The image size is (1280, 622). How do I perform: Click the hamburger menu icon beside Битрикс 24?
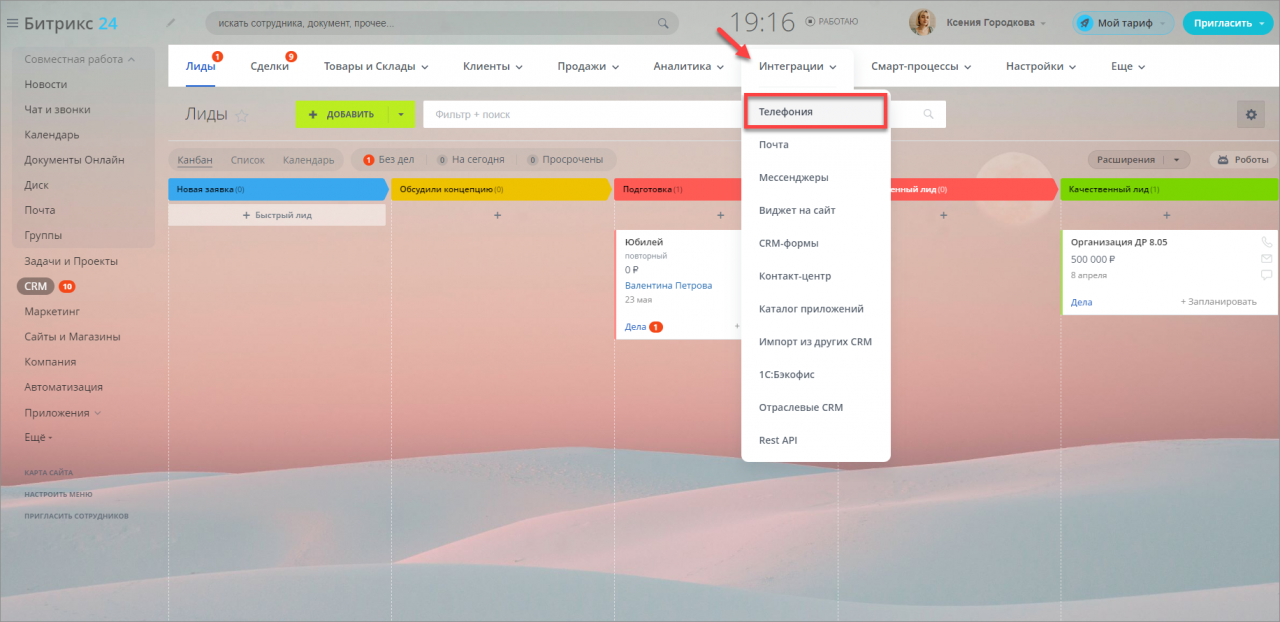(12, 23)
